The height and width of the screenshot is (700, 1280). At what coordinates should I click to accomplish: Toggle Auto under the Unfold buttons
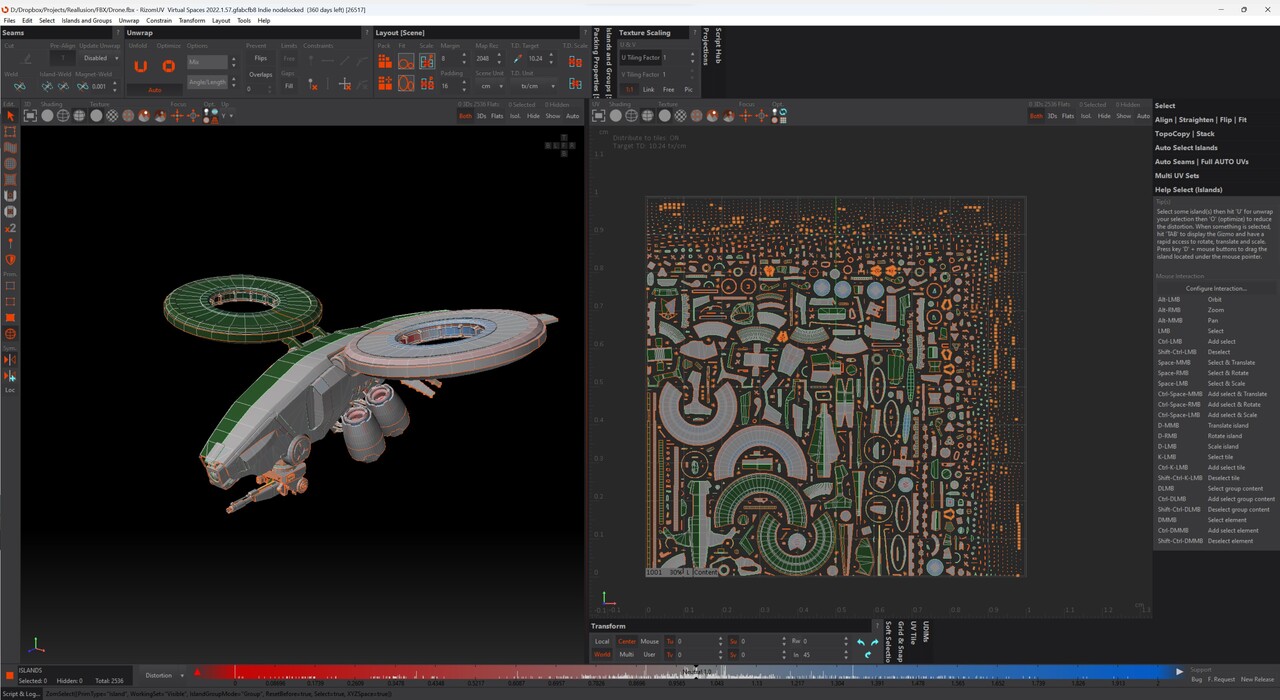pyautogui.click(x=155, y=90)
